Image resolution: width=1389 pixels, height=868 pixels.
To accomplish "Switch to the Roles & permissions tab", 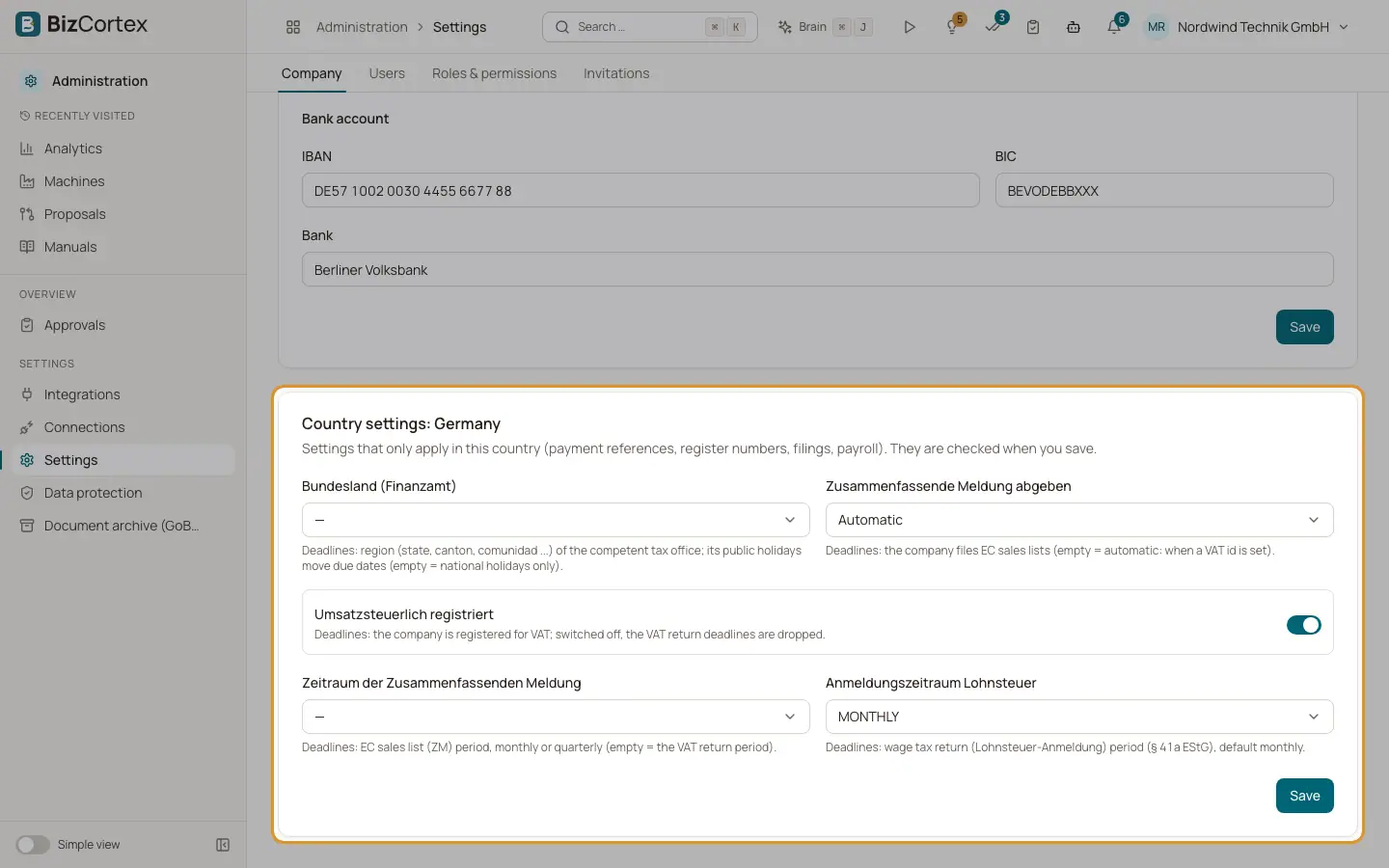I will [x=494, y=73].
